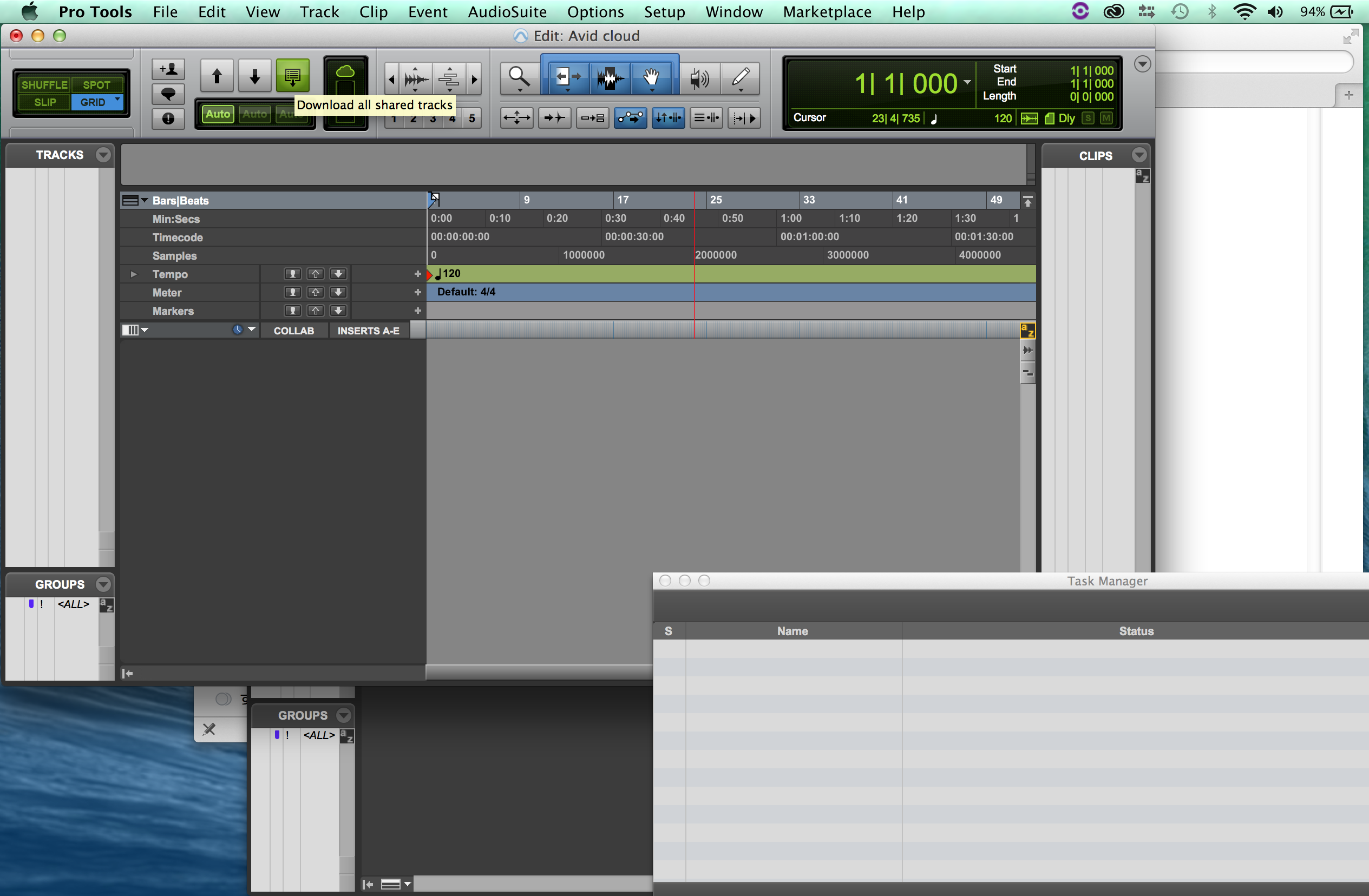Toggle Automation Follows Edit
Screen dimensions: 1369x896
click(630, 118)
